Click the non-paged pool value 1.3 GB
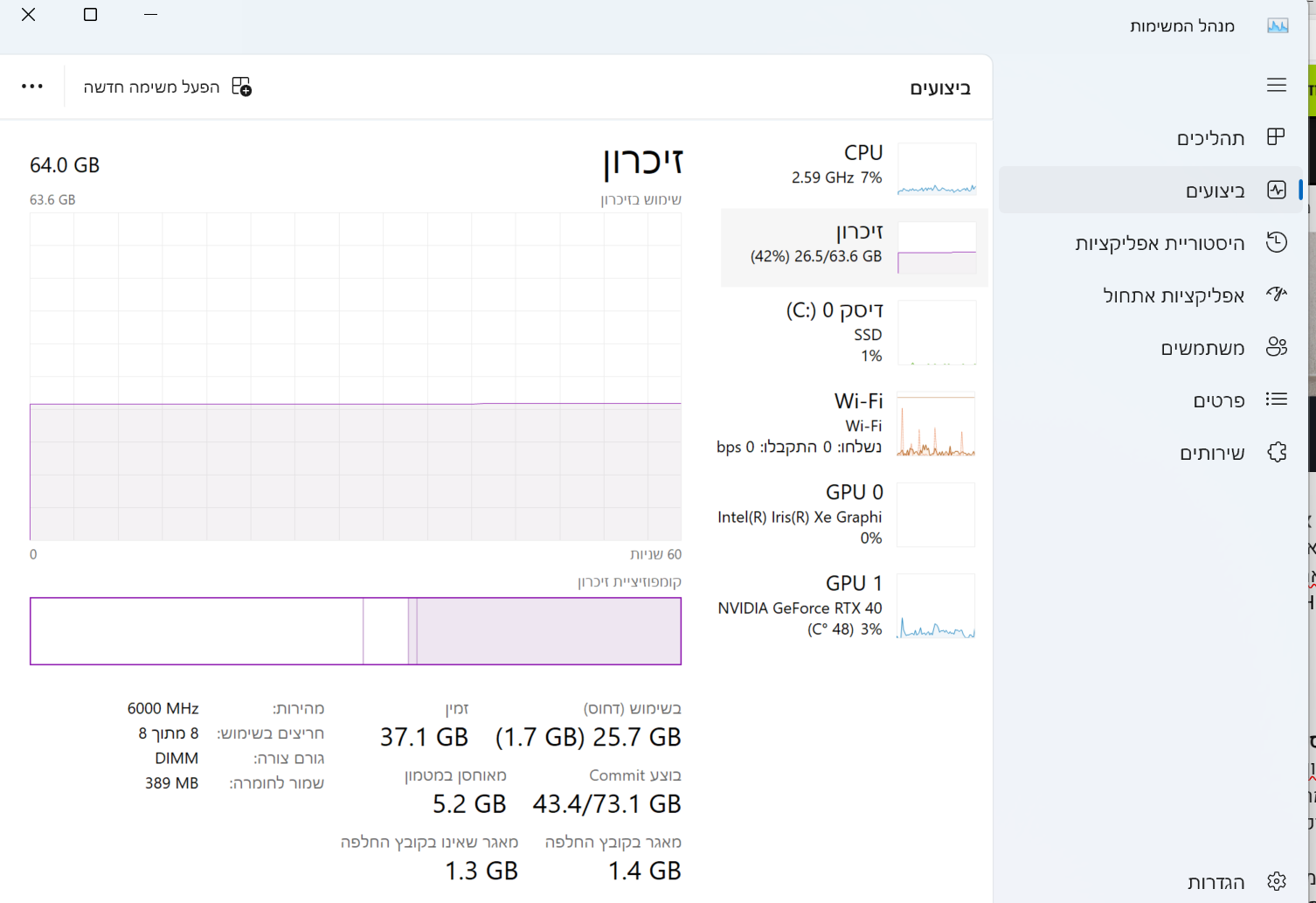The width and height of the screenshot is (1316, 903). [x=481, y=871]
